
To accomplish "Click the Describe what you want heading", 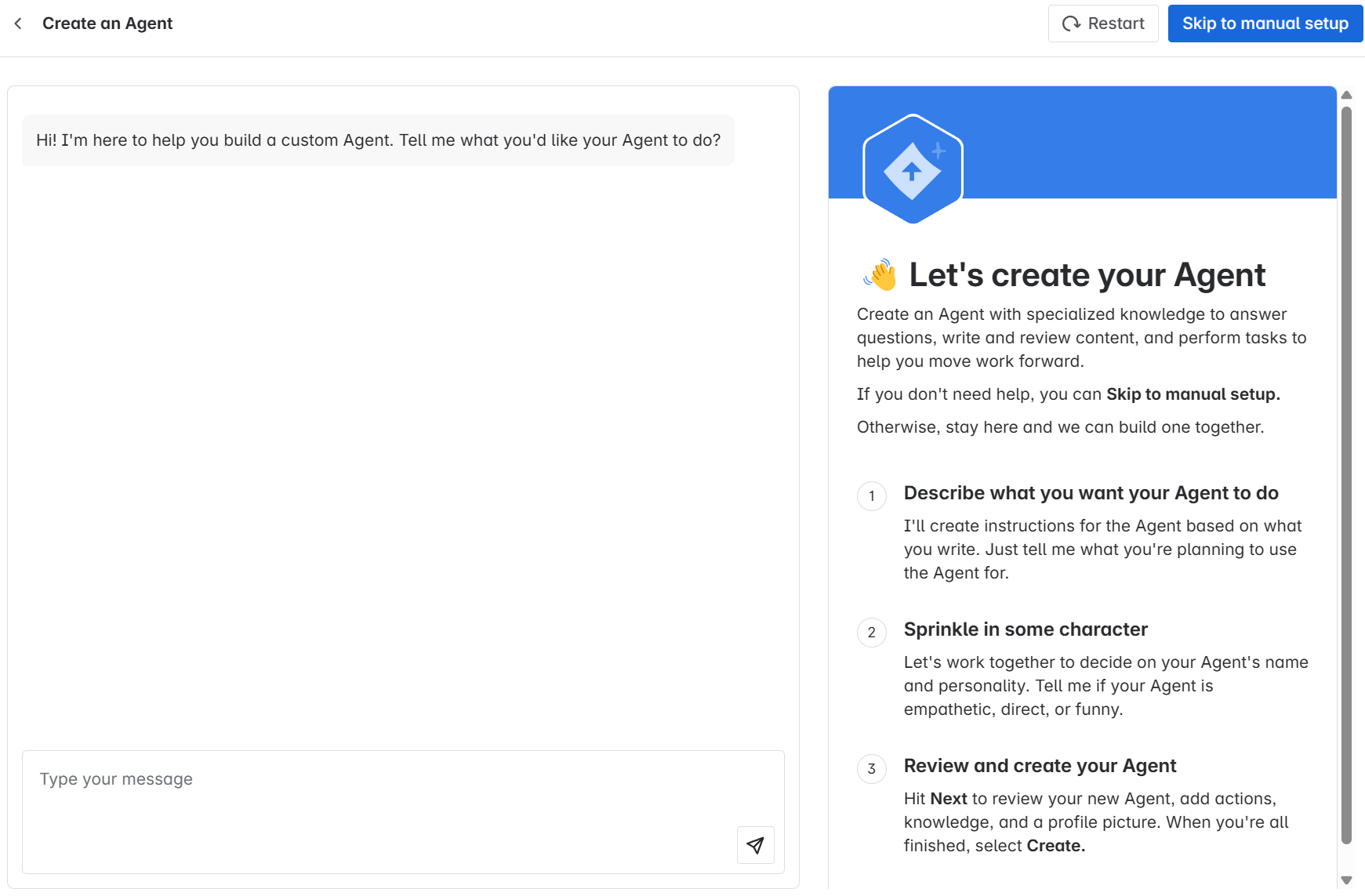I will [1091, 493].
